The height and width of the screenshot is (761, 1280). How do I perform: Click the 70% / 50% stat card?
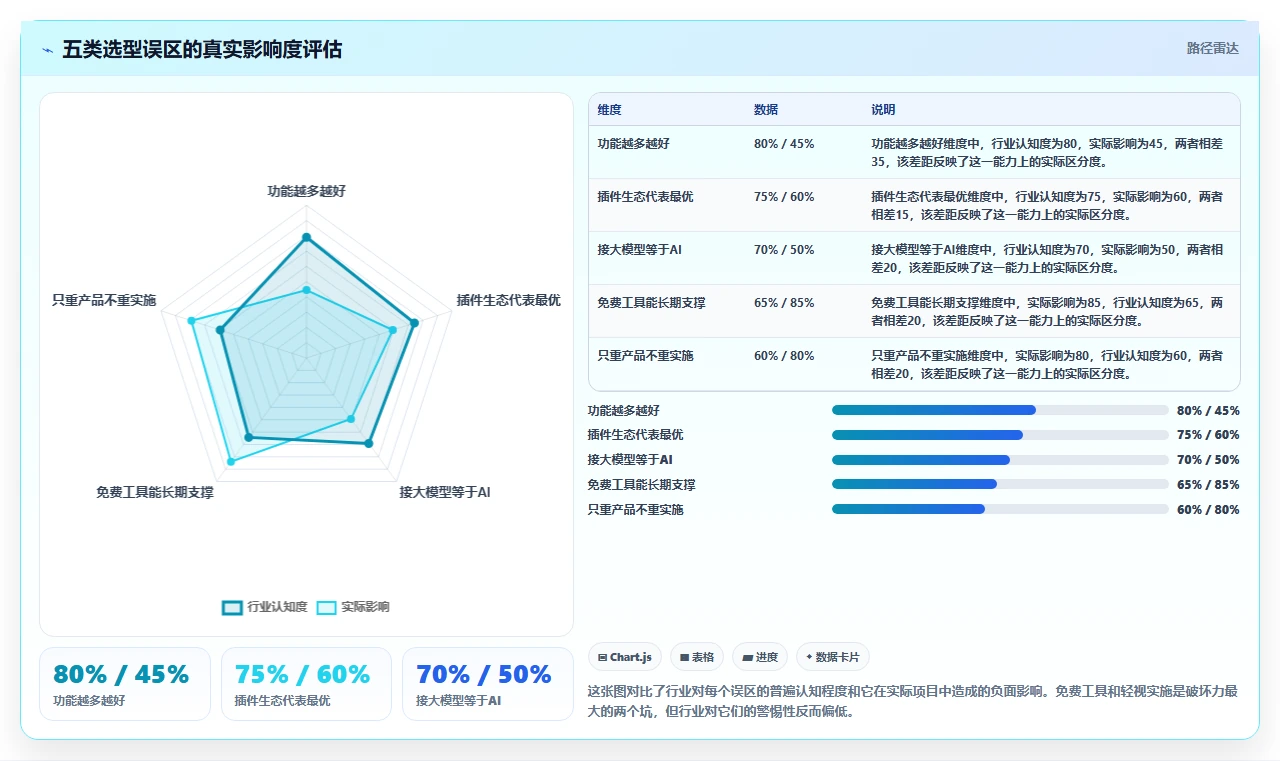tap(488, 684)
